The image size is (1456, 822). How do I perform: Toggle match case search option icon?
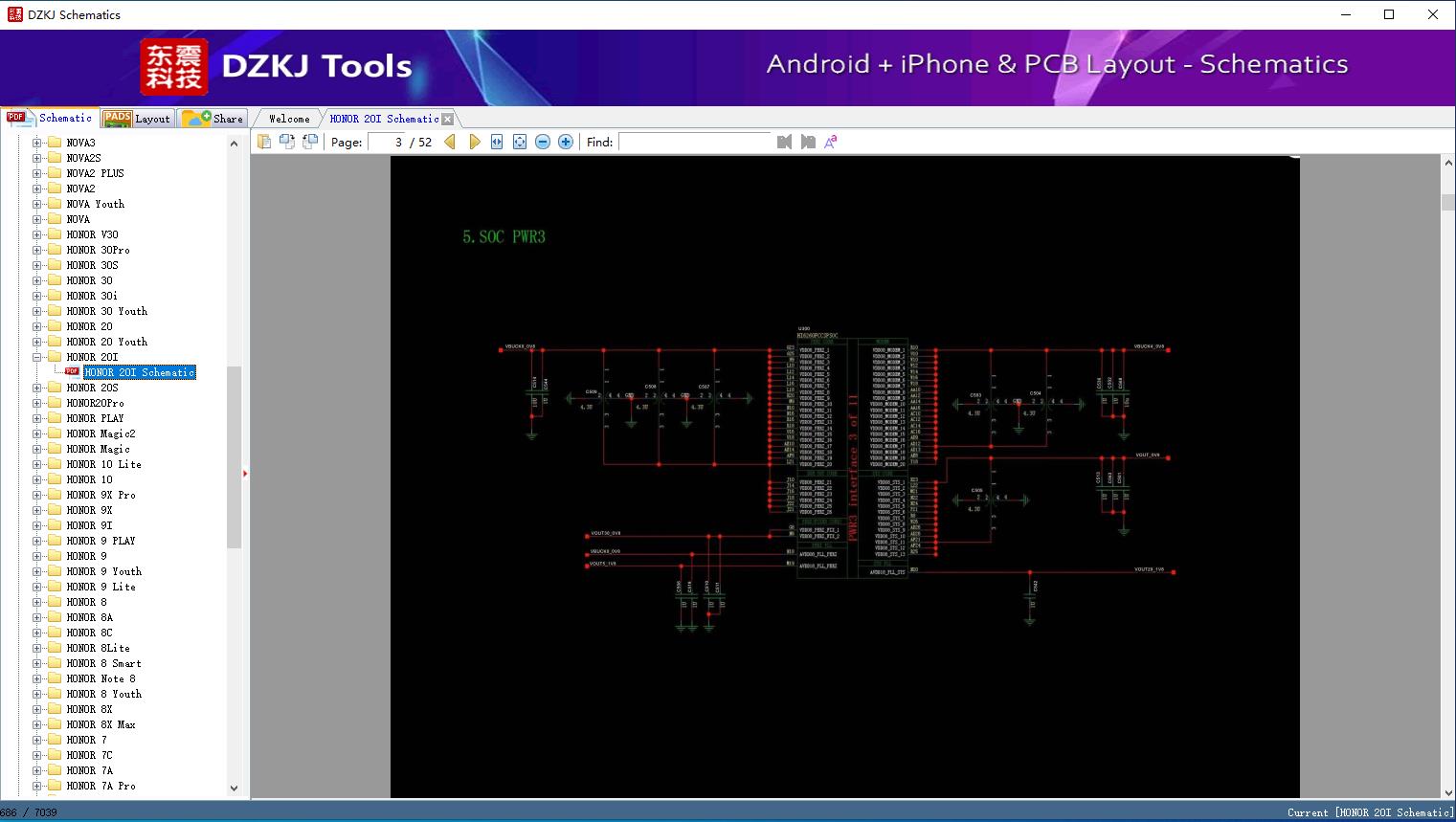(831, 142)
